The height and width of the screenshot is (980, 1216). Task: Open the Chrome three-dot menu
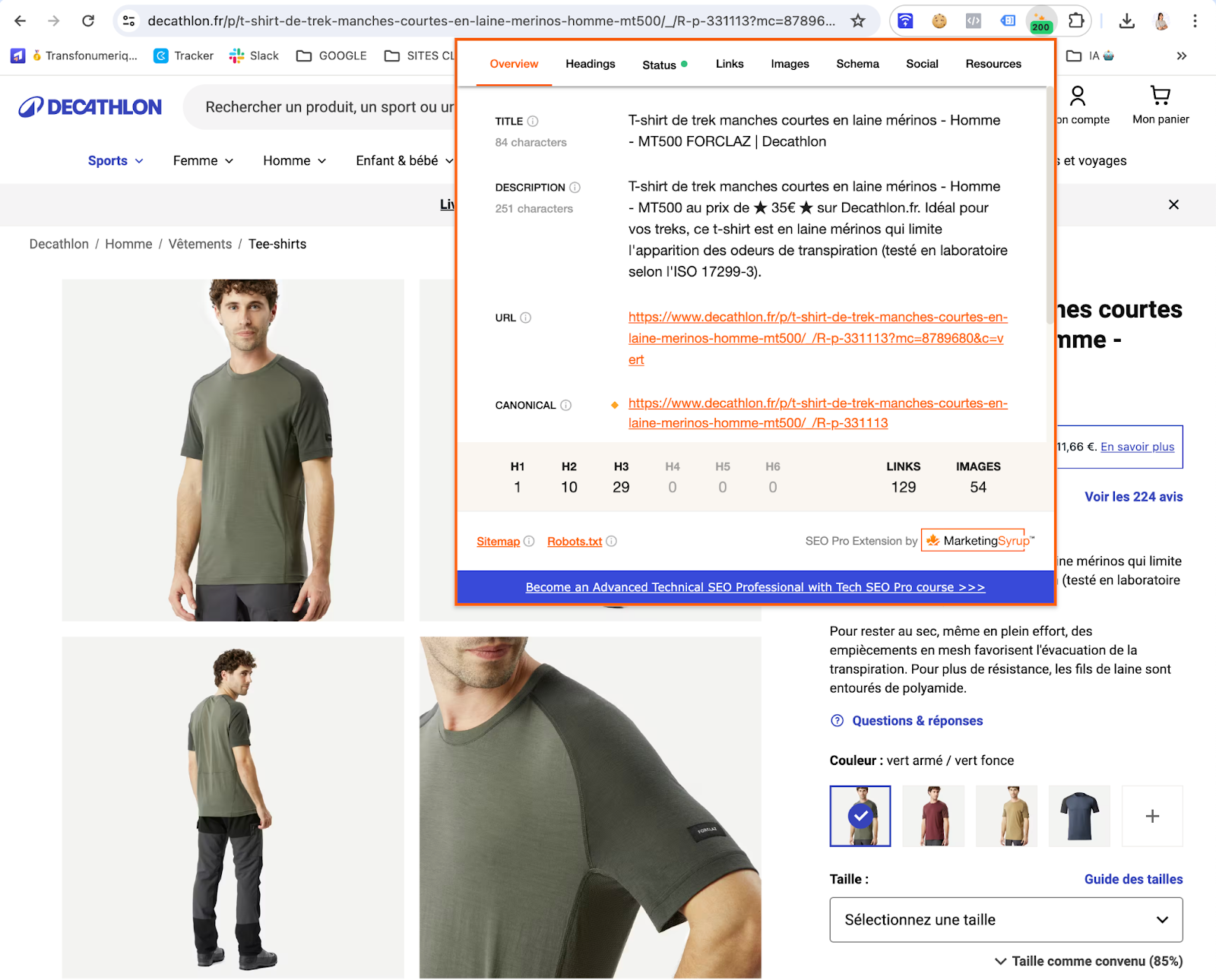pyautogui.click(x=1195, y=21)
